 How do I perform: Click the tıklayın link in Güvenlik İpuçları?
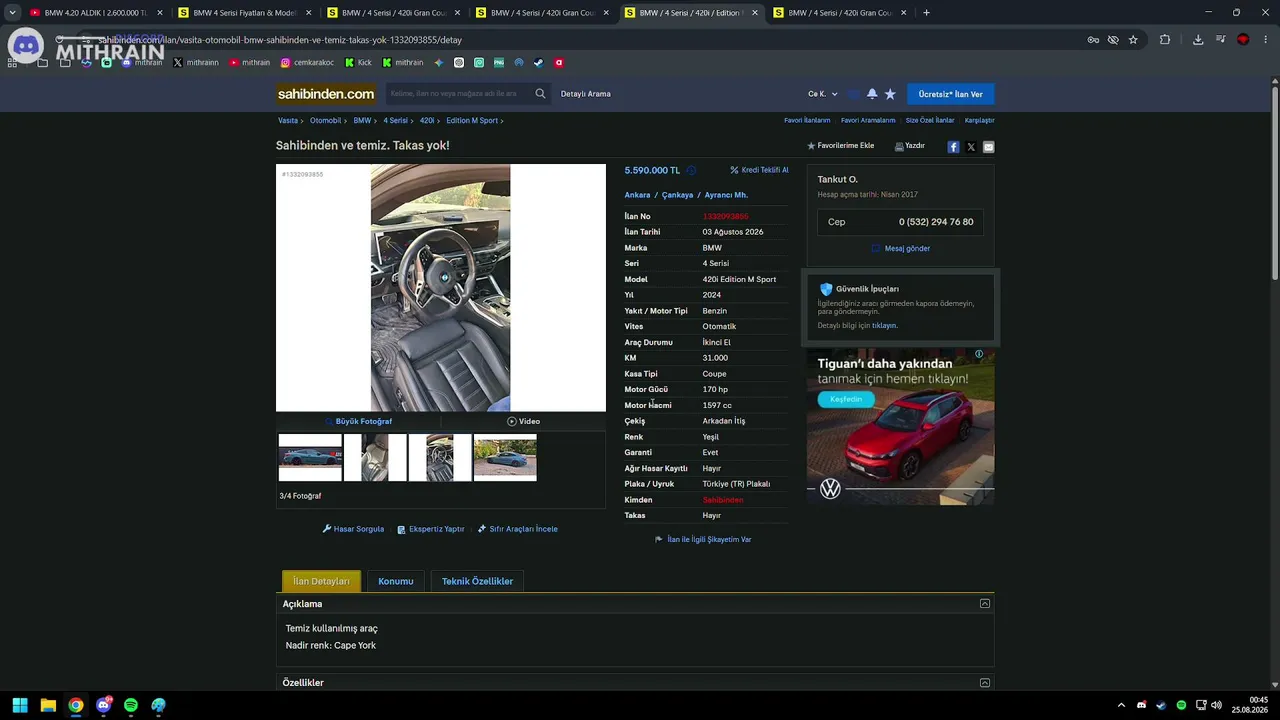(885, 326)
